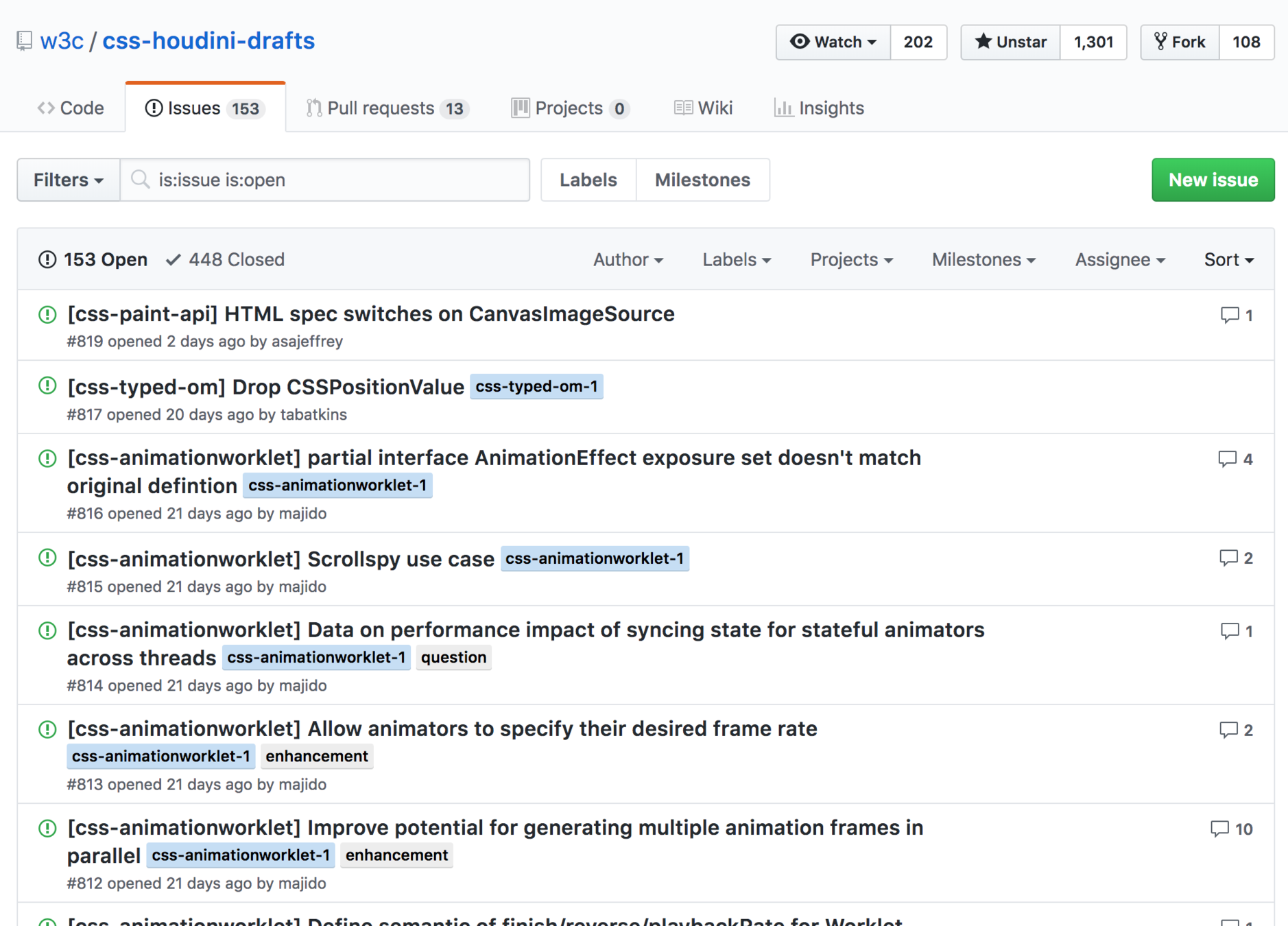This screenshot has width=1288, height=926.
Task: Filter by the question label
Action: click(453, 657)
